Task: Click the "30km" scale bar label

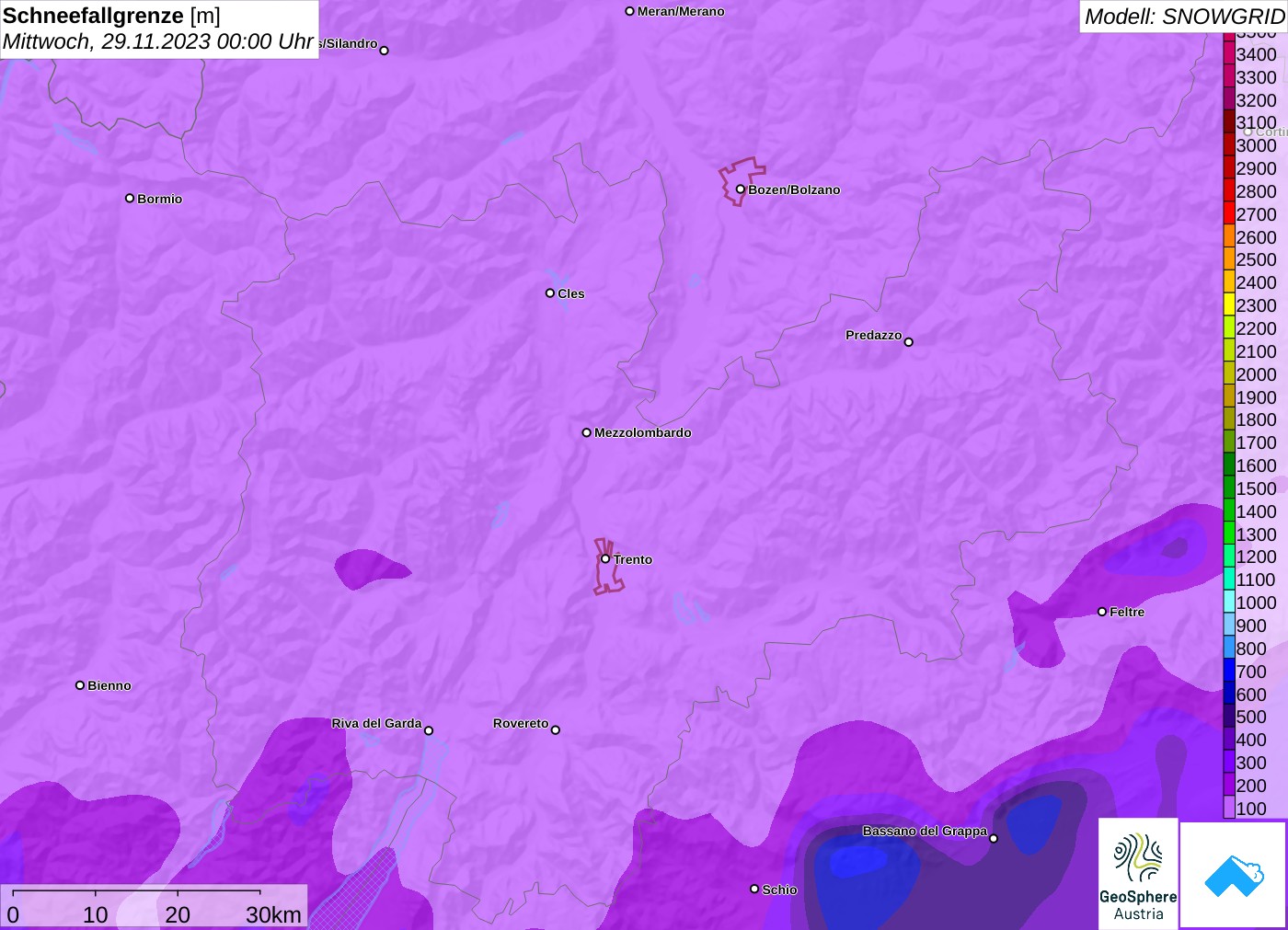Action: click(x=273, y=914)
